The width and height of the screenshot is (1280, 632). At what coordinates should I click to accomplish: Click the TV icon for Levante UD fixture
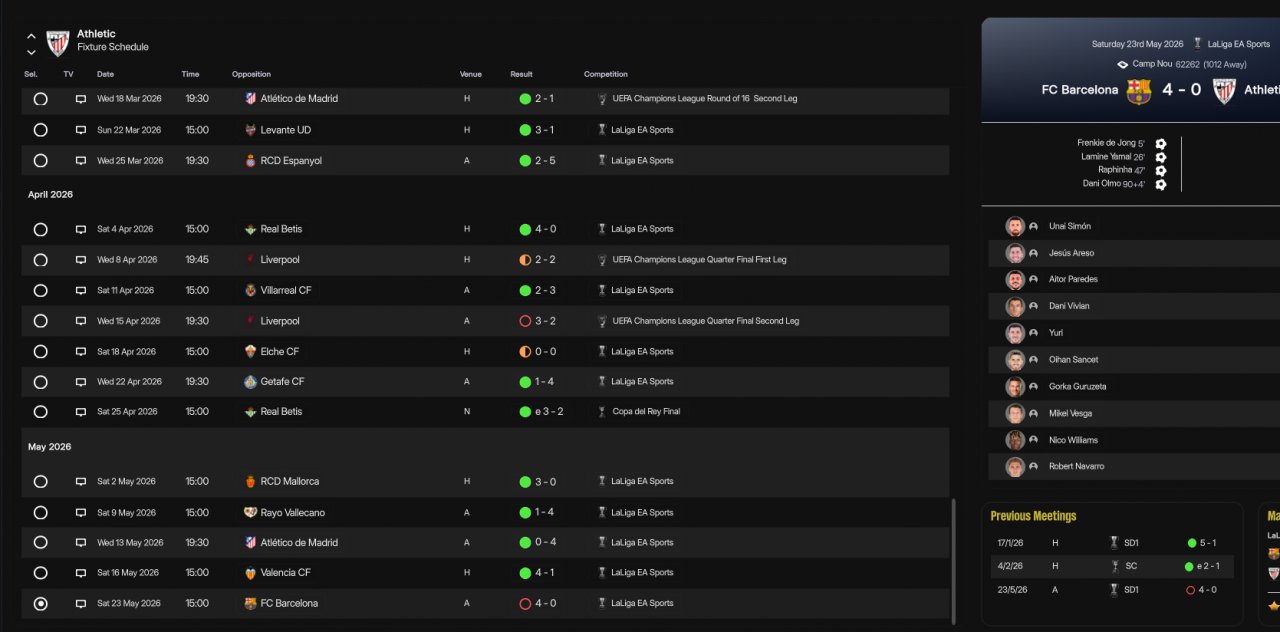[81, 130]
